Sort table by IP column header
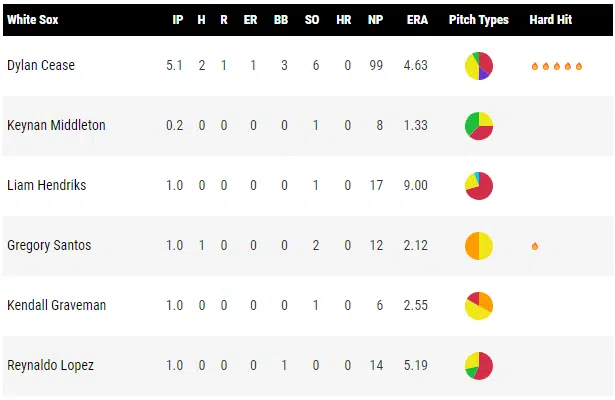This screenshot has width=615, height=400. tap(176, 19)
